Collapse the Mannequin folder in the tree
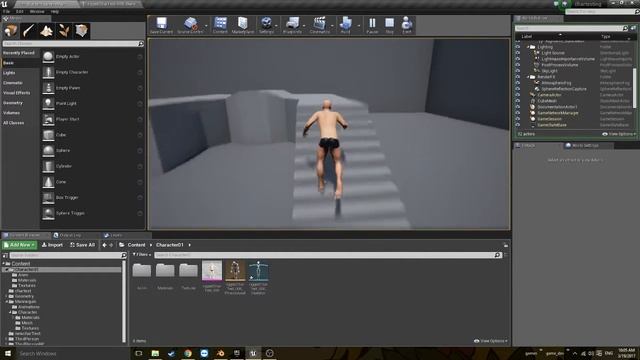Image resolution: width=640 pixels, height=360 pixels. click(x=7, y=302)
